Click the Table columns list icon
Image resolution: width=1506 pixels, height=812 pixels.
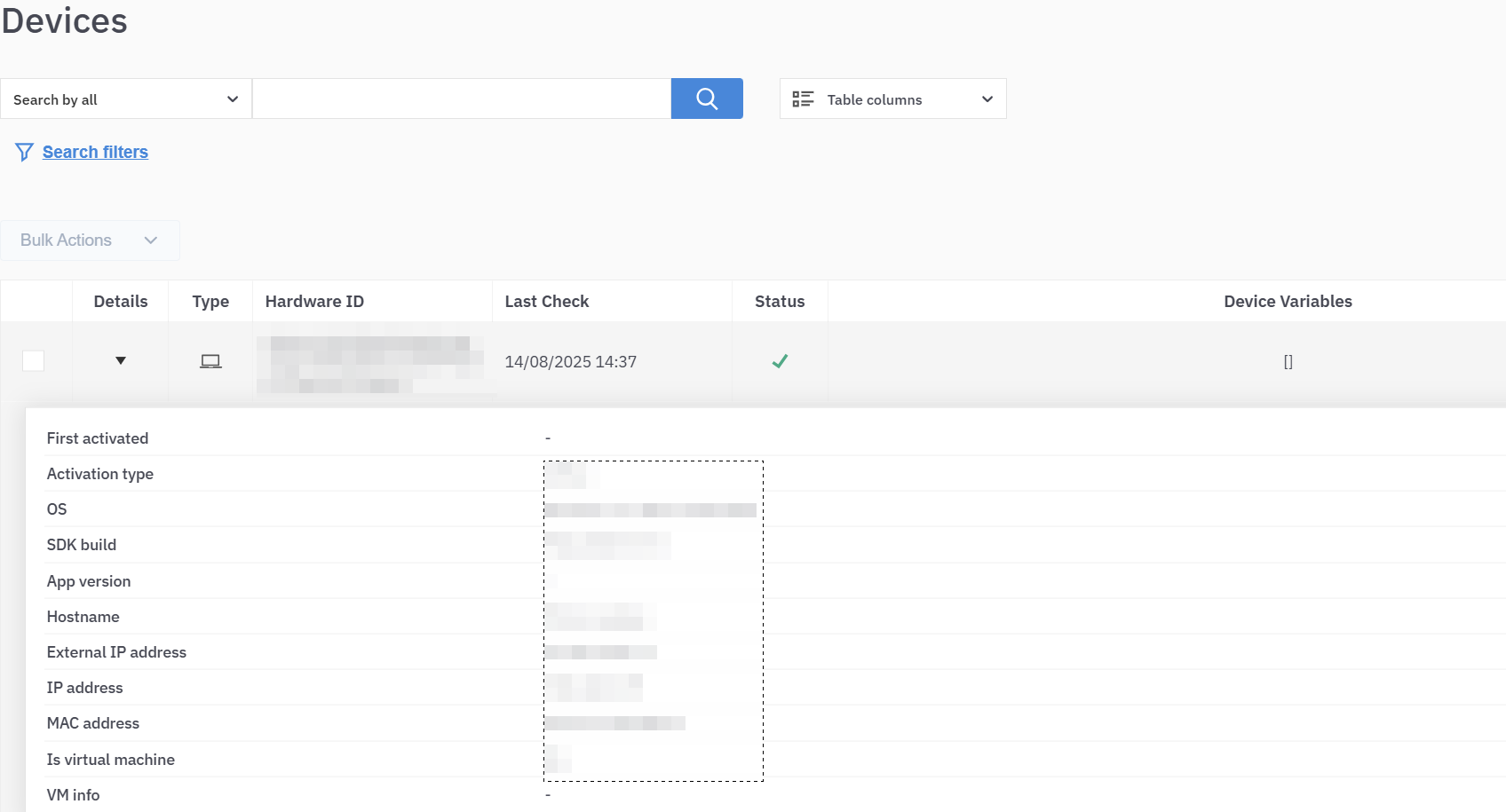(803, 99)
